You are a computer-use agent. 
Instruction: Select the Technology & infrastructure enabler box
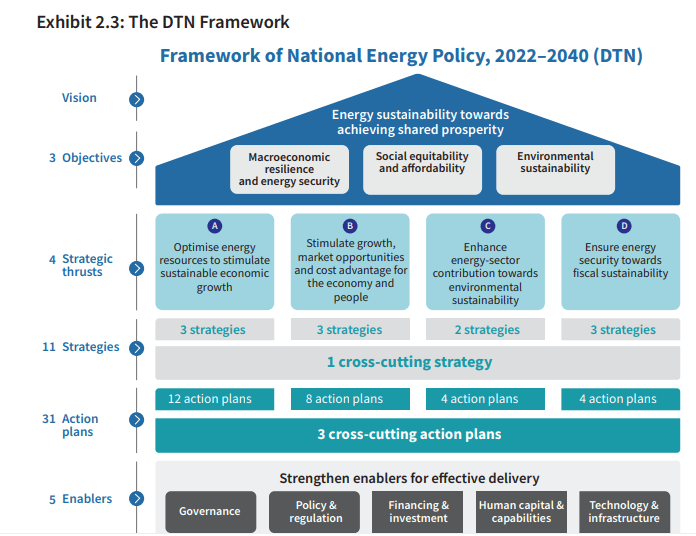tap(625, 512)
